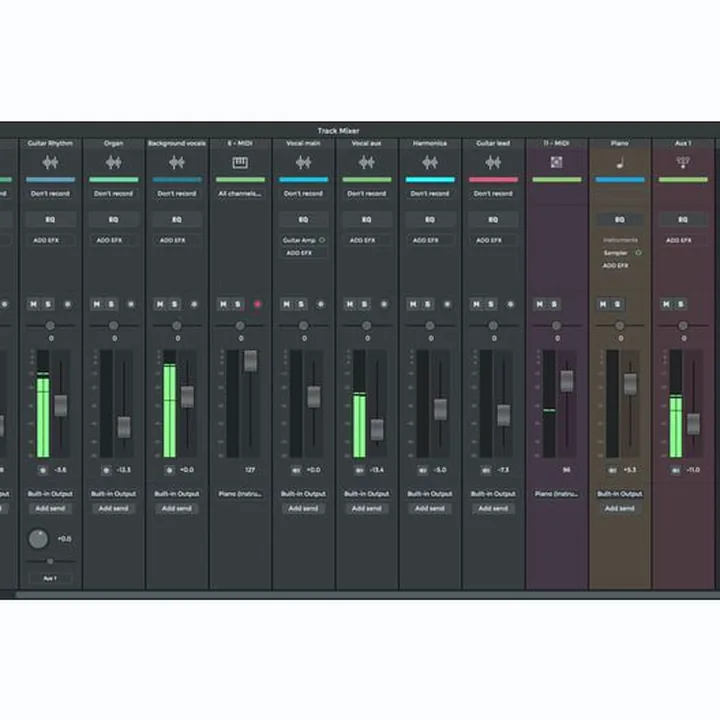Click the Guitar Rhythm audio waveform icon
This screenshot has height=720, width=720.
(x=50, y=162)
